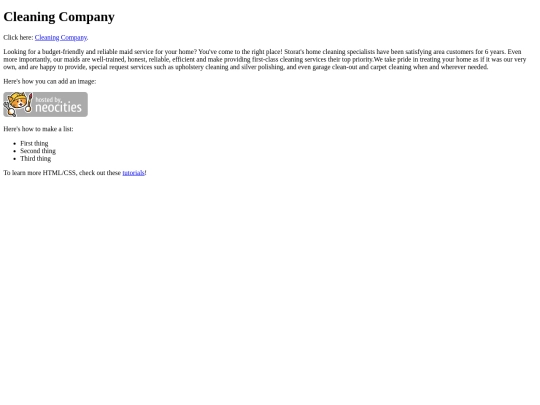
Task: Click the hosted by neocities badge image
Action: 45,104
